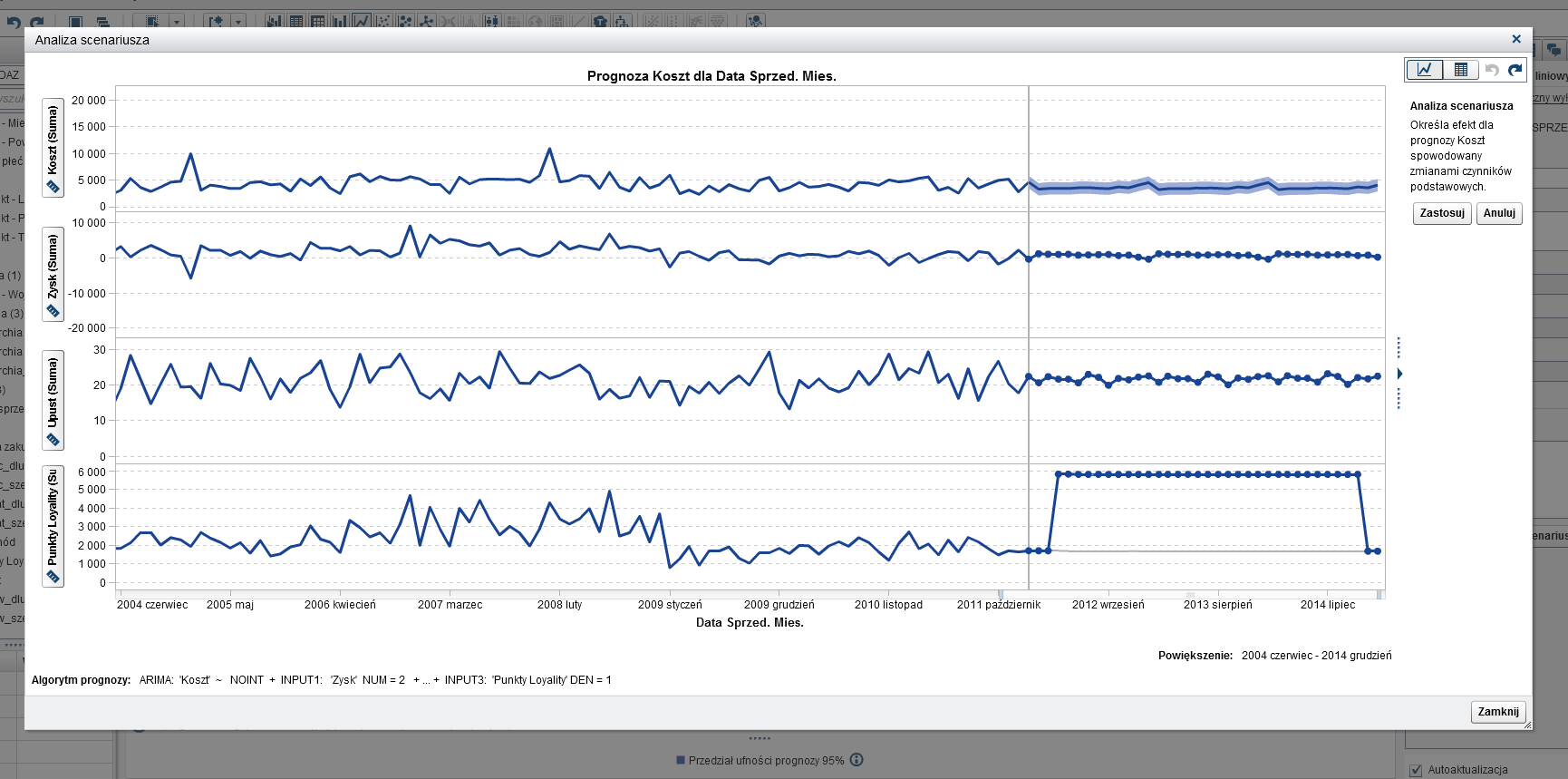Open the Zysk (Suma) axis button
This screenshot has height=779, width=1568.
click(53, 273)
